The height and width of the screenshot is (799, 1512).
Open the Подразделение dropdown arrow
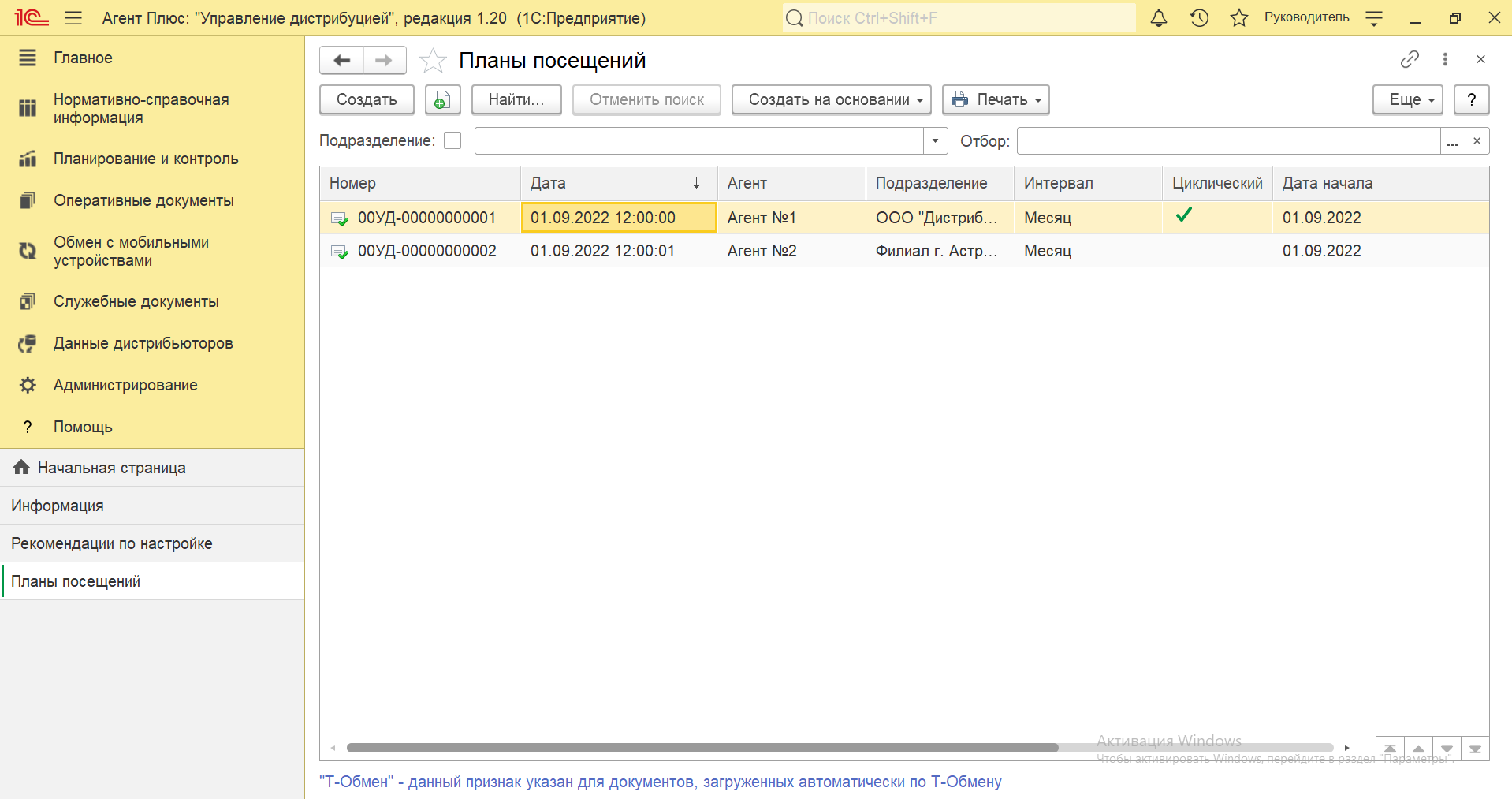(935, 140)
